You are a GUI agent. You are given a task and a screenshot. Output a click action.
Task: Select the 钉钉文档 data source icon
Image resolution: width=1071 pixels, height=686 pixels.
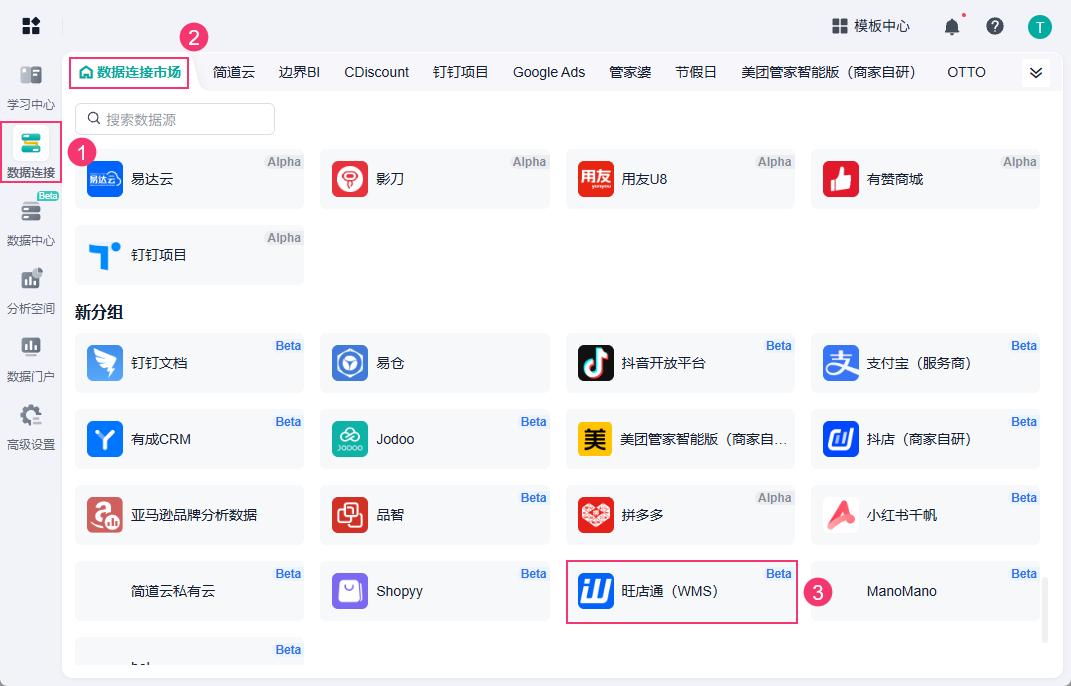point(105,363)
